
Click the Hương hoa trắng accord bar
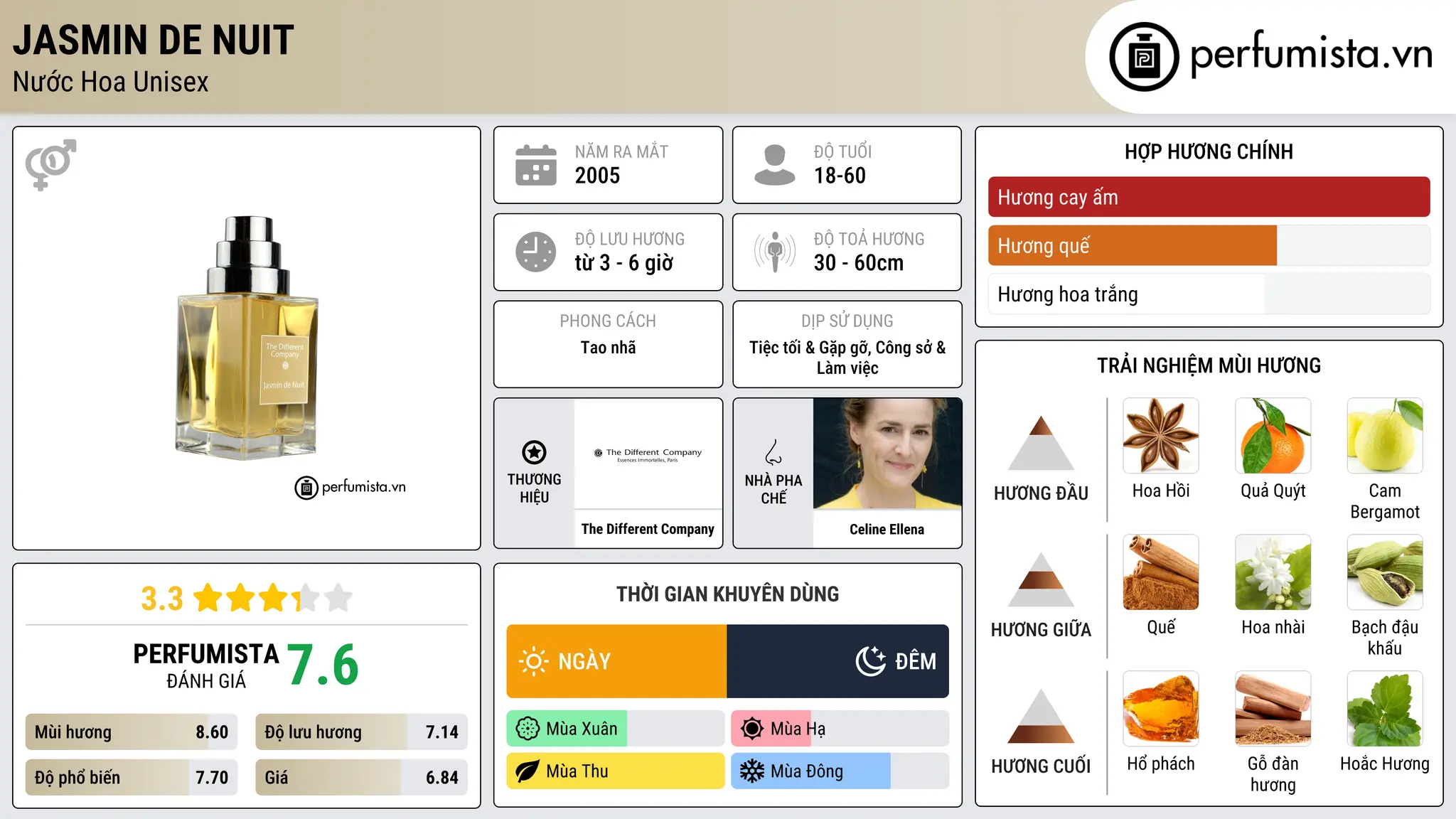(1209, 294)
